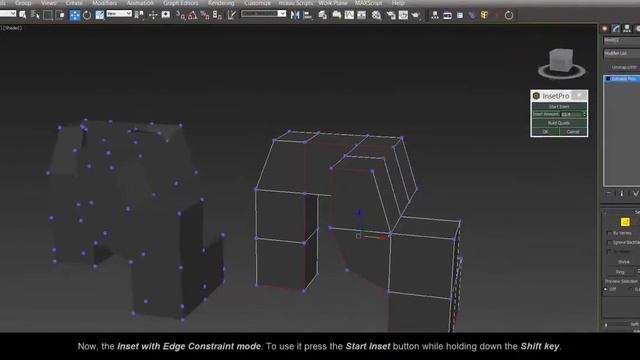
Task: Switch to the Create command panel tab
Action: click(605, 28)
